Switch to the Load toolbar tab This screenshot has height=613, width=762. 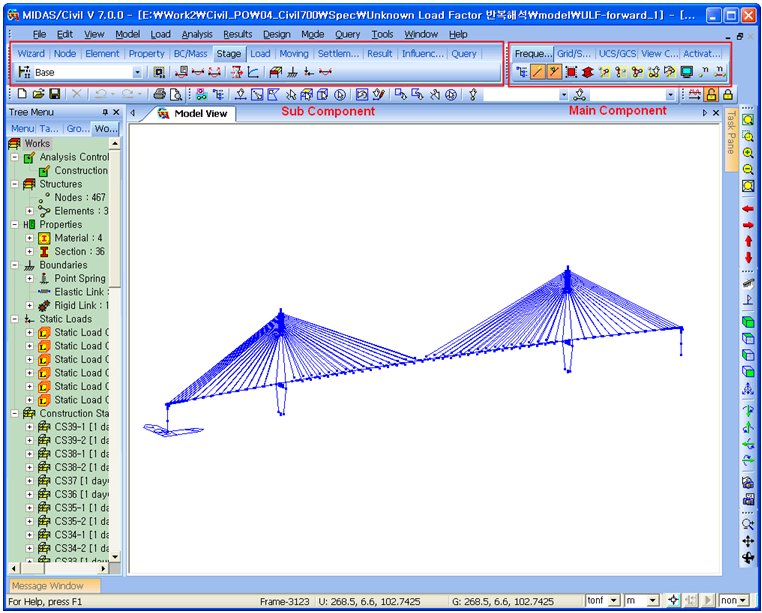260,53
